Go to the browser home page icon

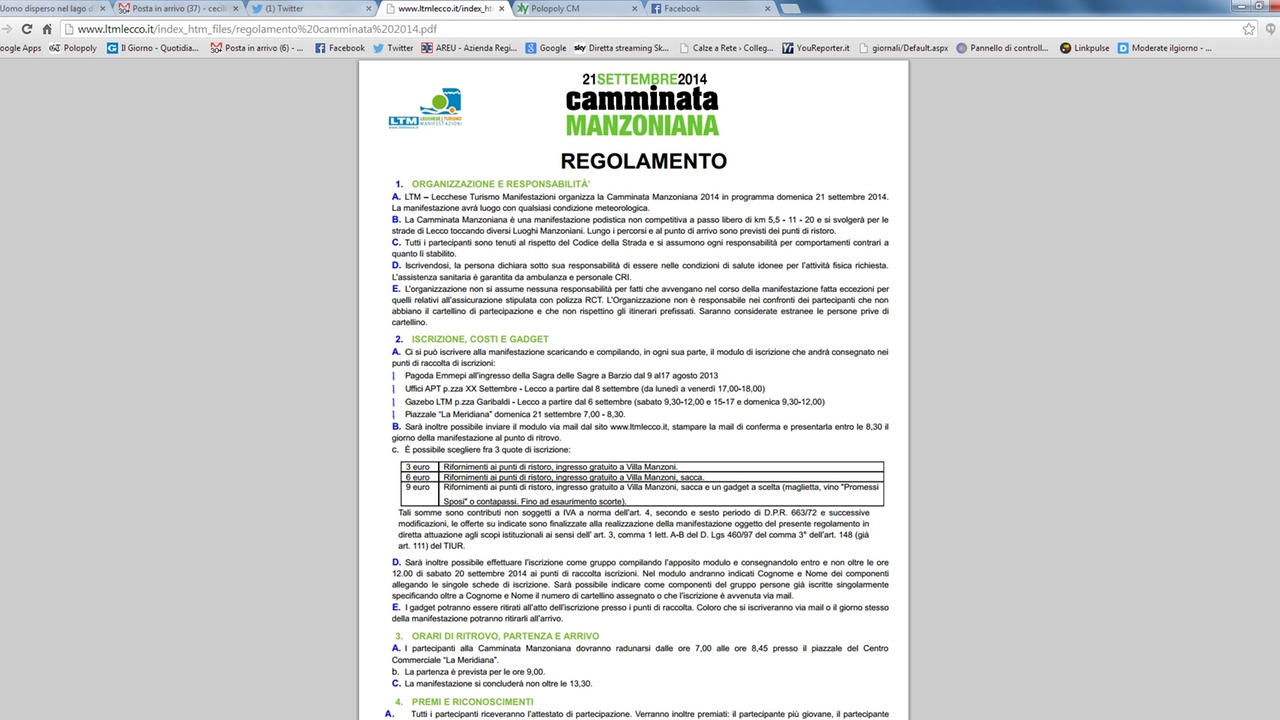tap(46, 29)
